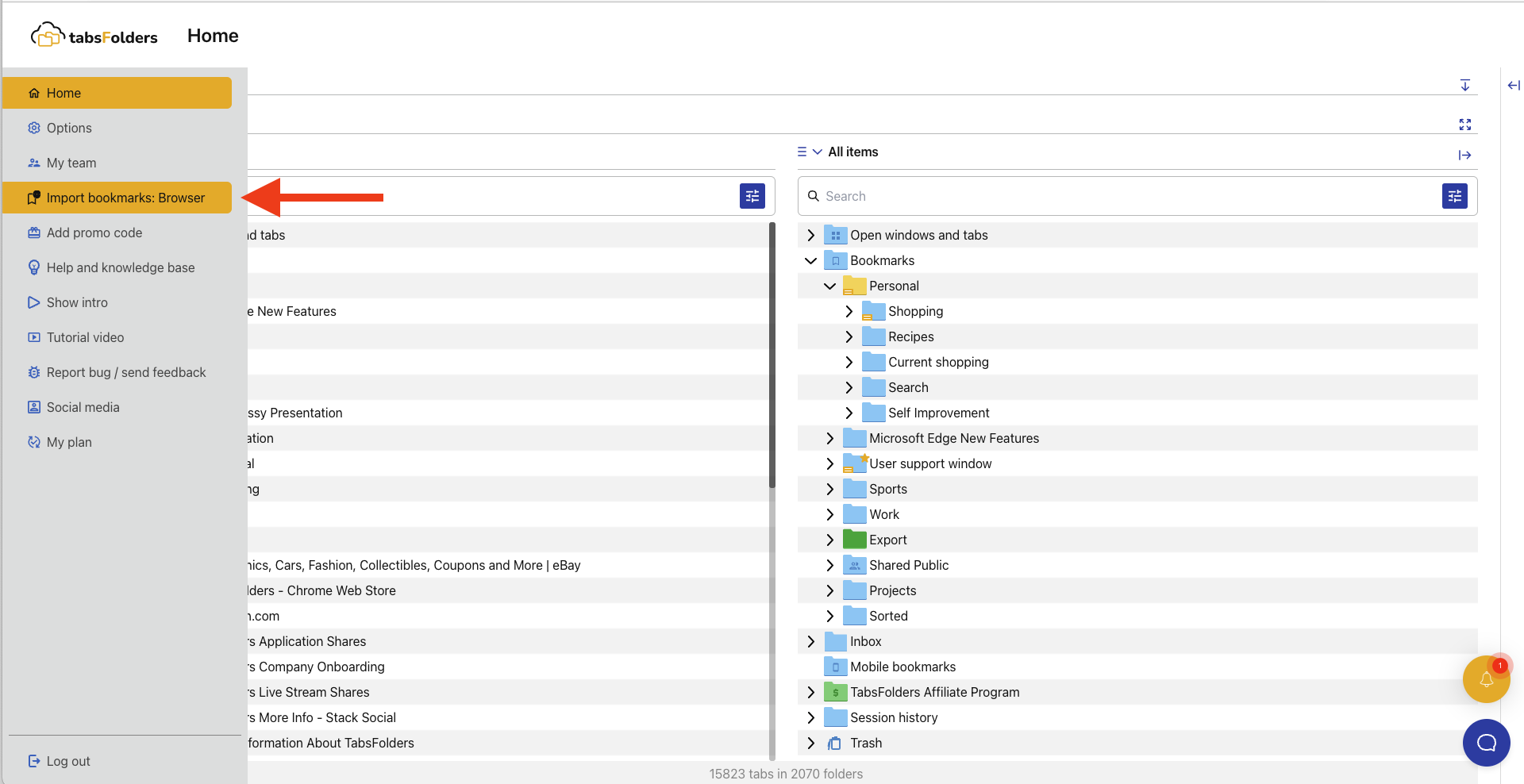The image size is (1524, 784).
Task: Click the Bookmarks folder icon
Action: pyautogui.click(x=835, y=260)
